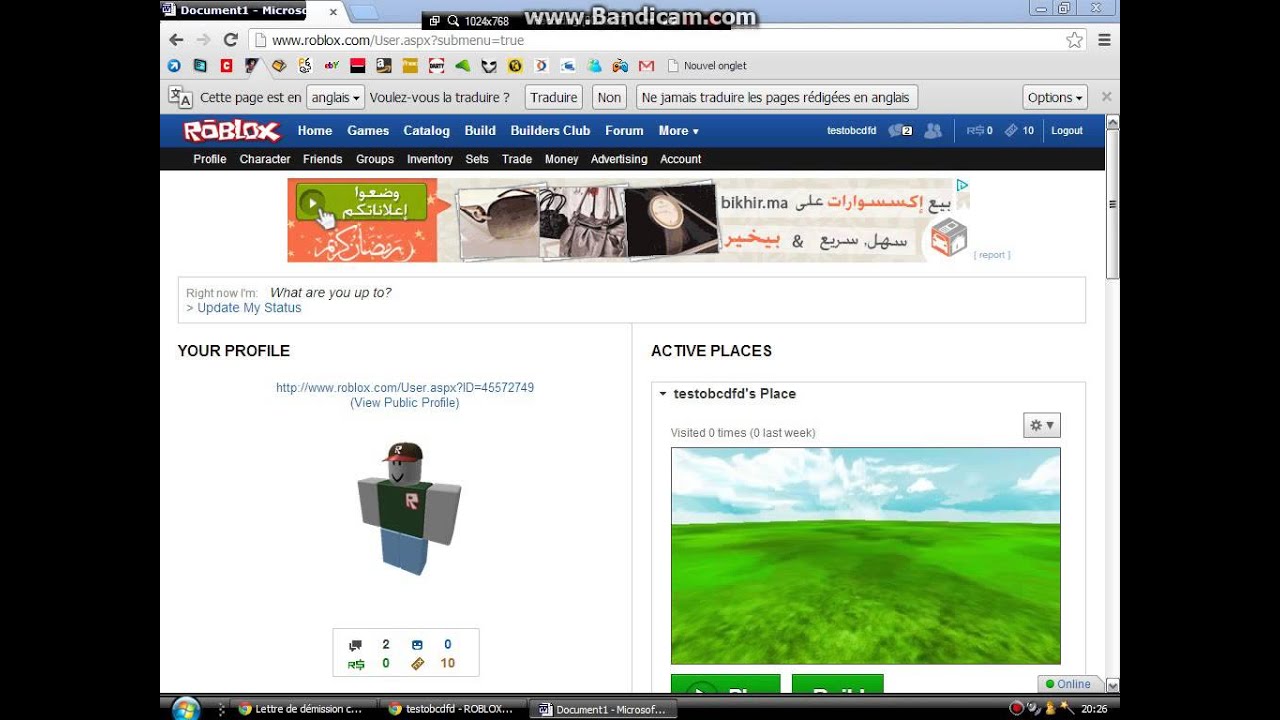Open the Games navigation item
1280x720 pixels.
(368, 131)
